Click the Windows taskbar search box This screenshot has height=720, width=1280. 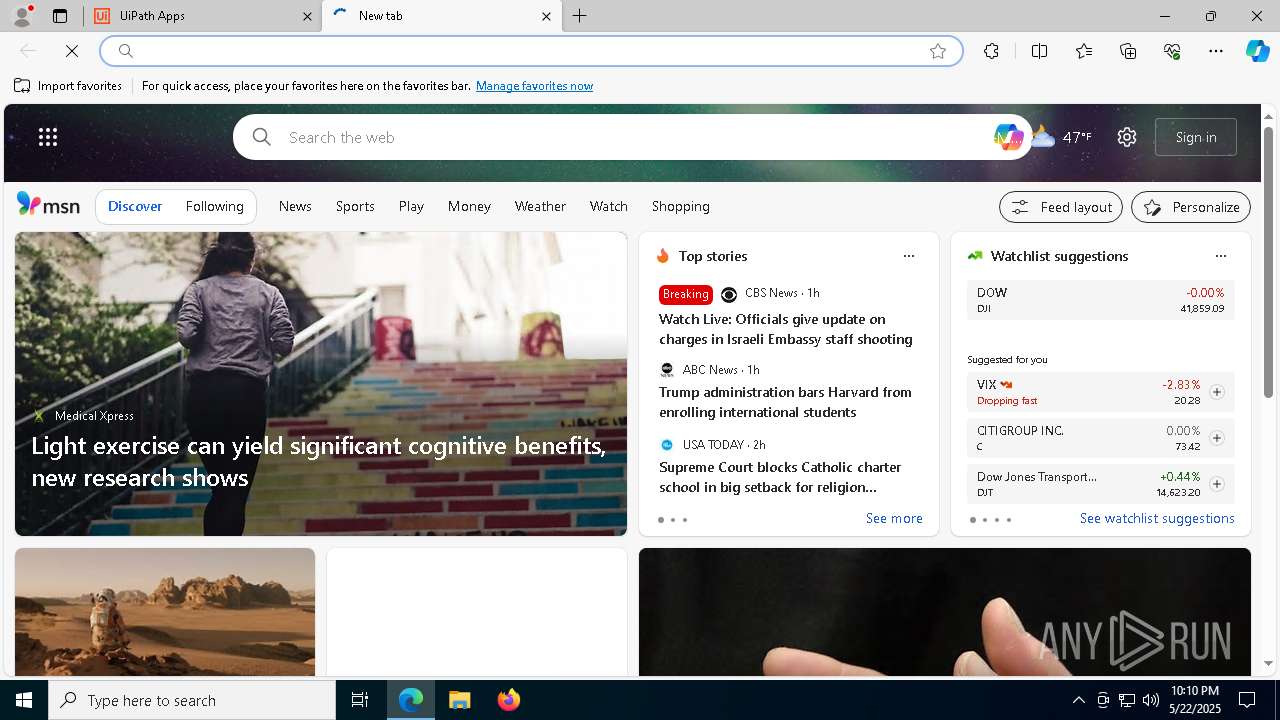click(x=192, y=700)
